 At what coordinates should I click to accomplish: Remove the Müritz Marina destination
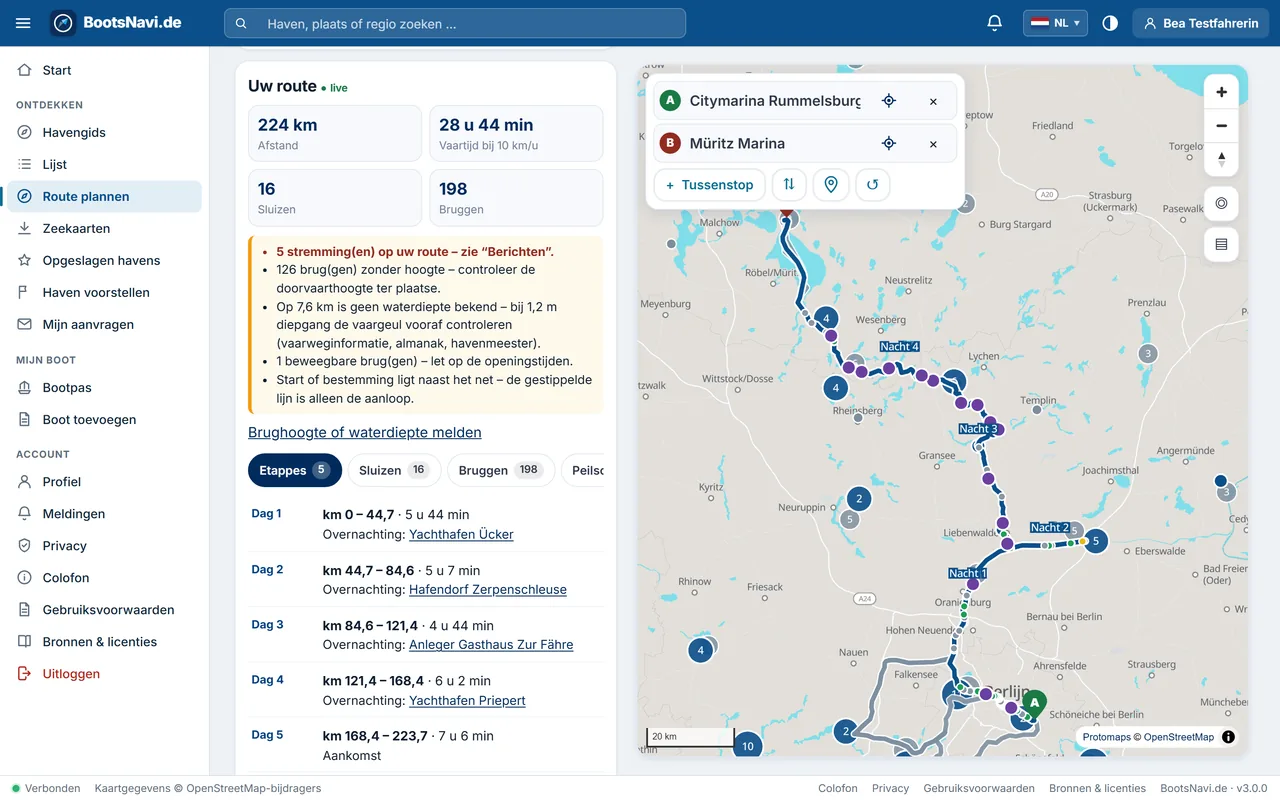933,143
